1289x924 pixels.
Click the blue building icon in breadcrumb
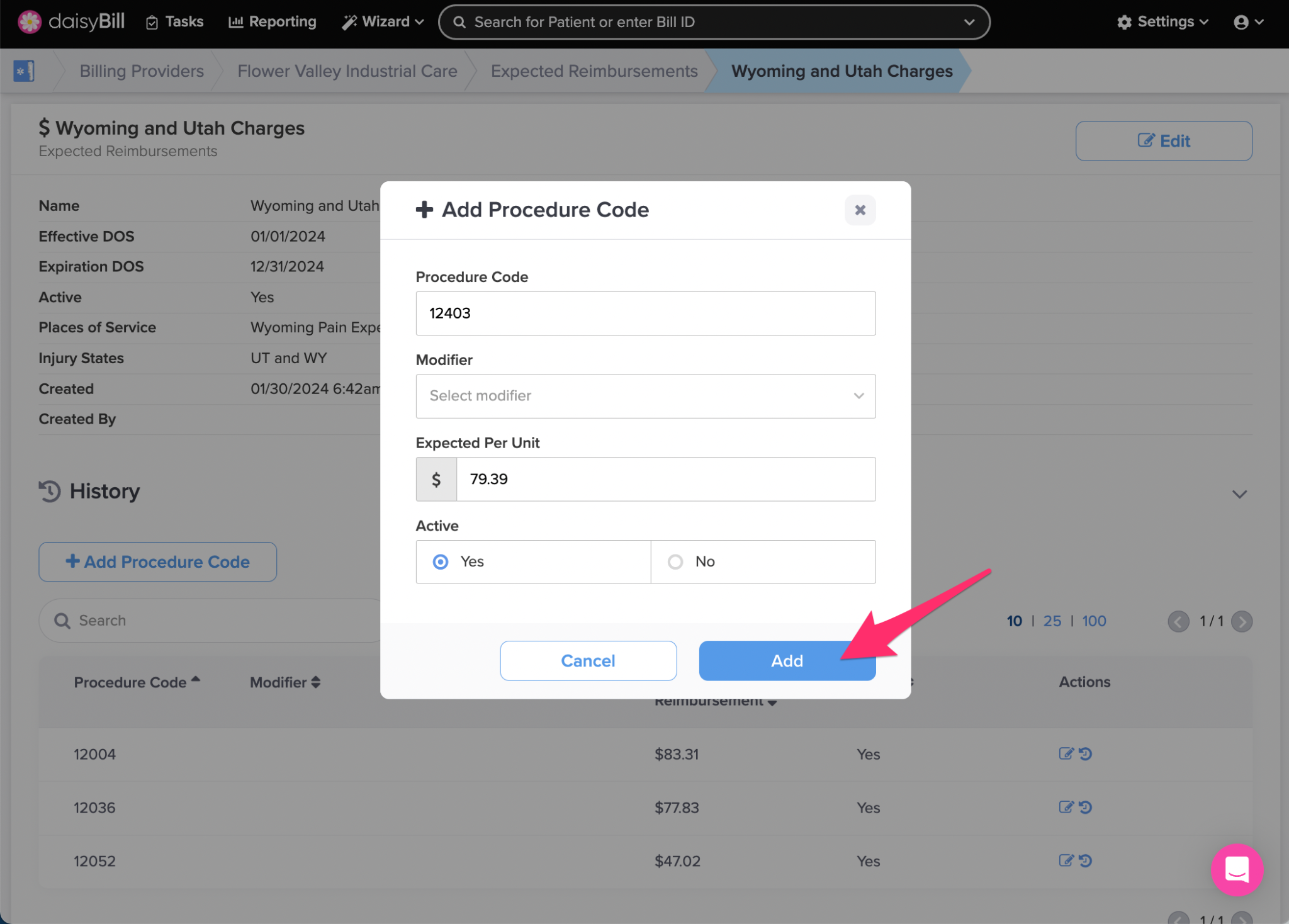(x=23, y=70)
